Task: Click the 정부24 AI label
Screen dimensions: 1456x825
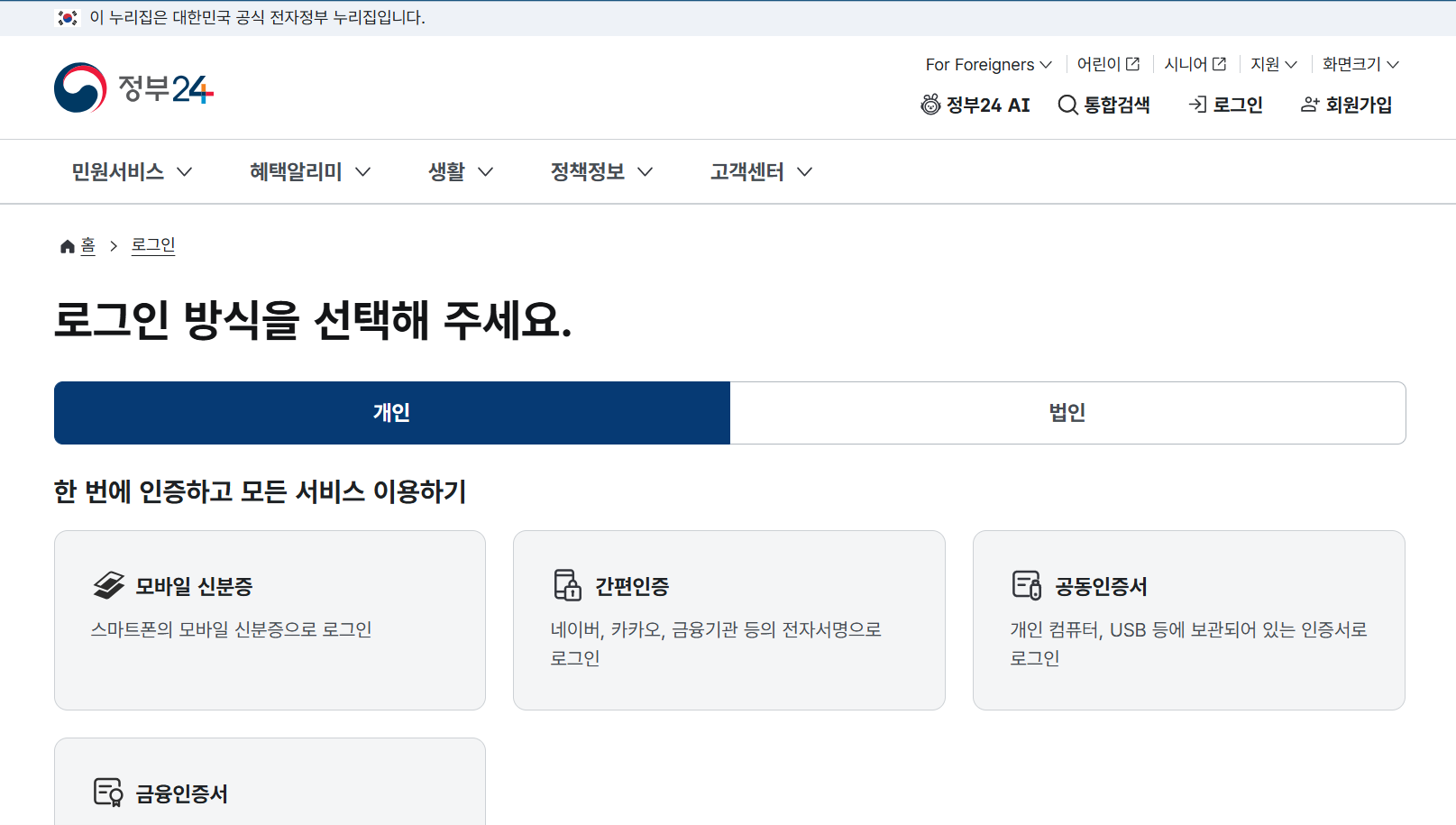Action: 988,105
